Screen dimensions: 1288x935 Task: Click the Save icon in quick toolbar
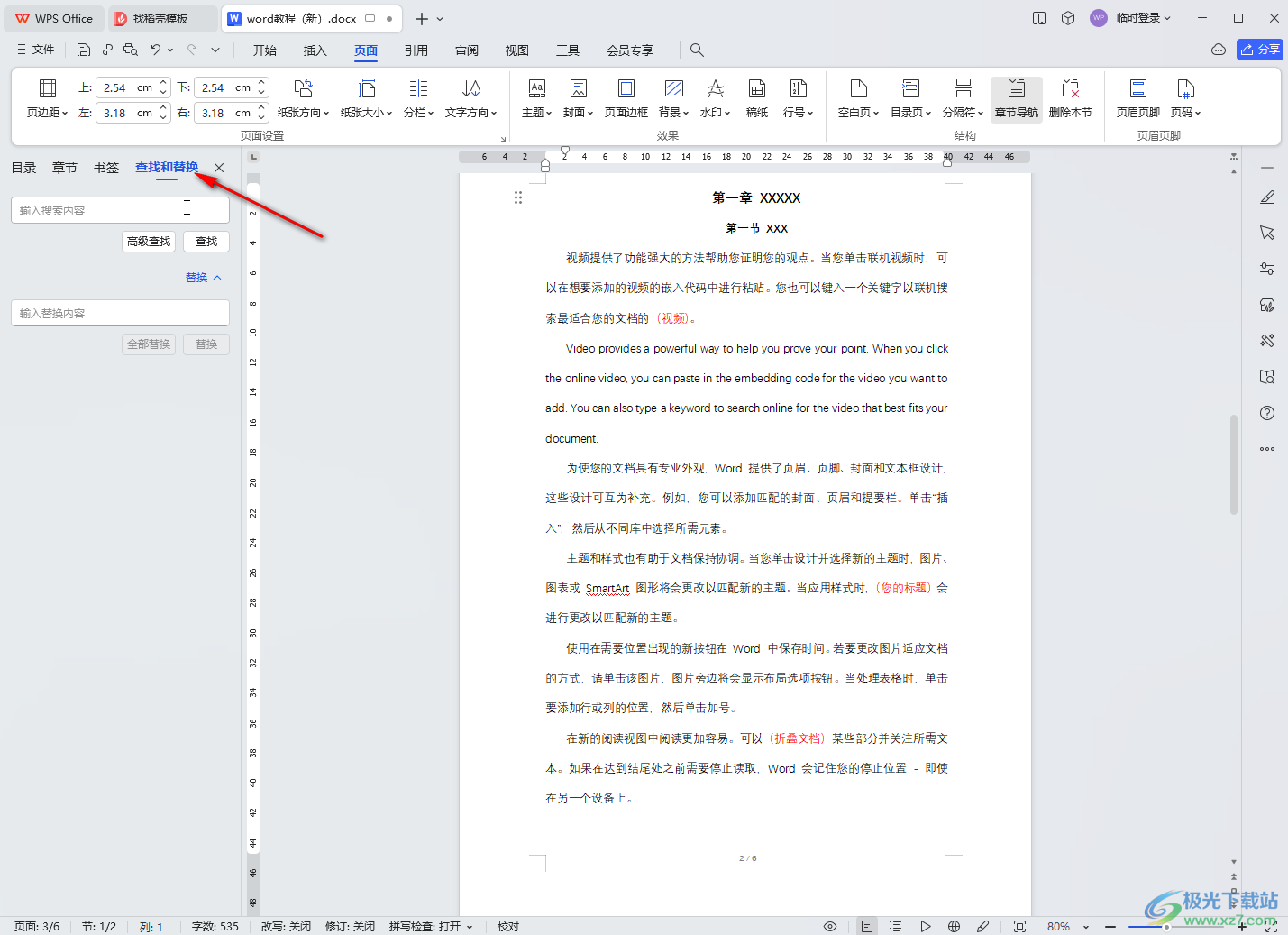pos(84,50)
